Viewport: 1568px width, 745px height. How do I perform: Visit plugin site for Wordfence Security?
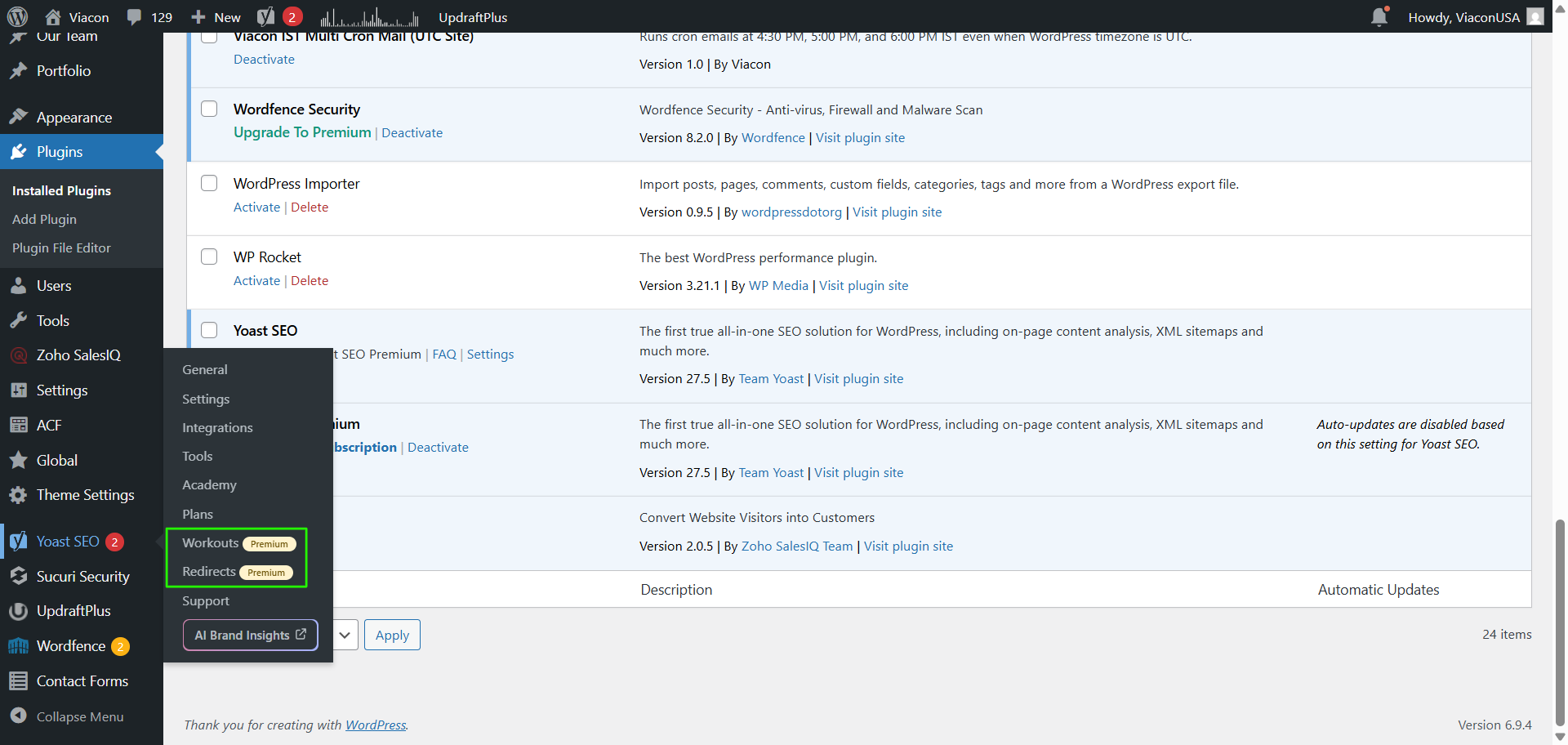pyautogui.click(x=860, y=137)
